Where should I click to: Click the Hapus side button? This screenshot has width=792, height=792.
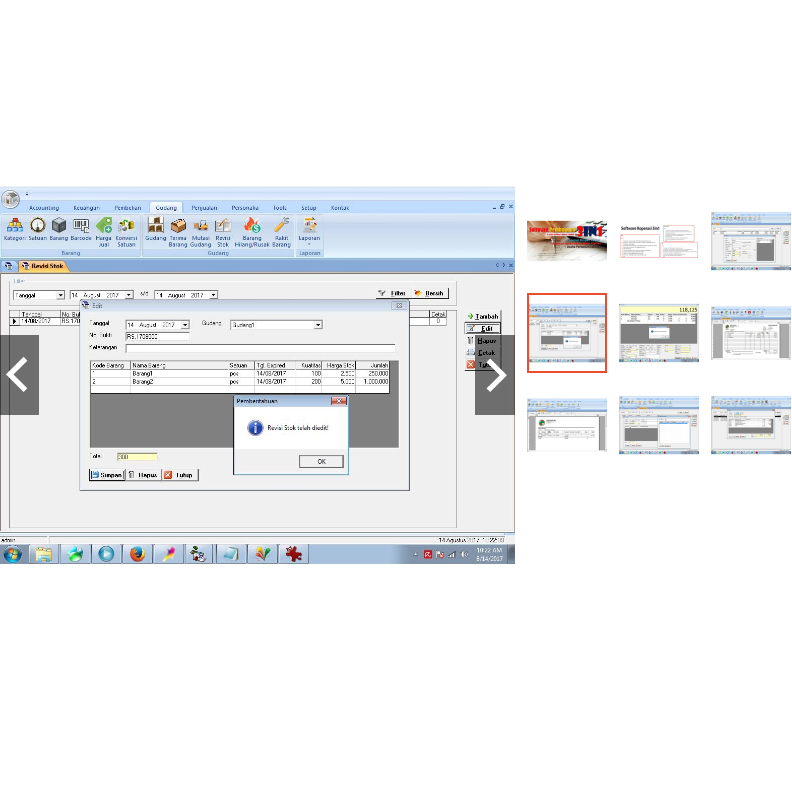click(x=483, y=340)
